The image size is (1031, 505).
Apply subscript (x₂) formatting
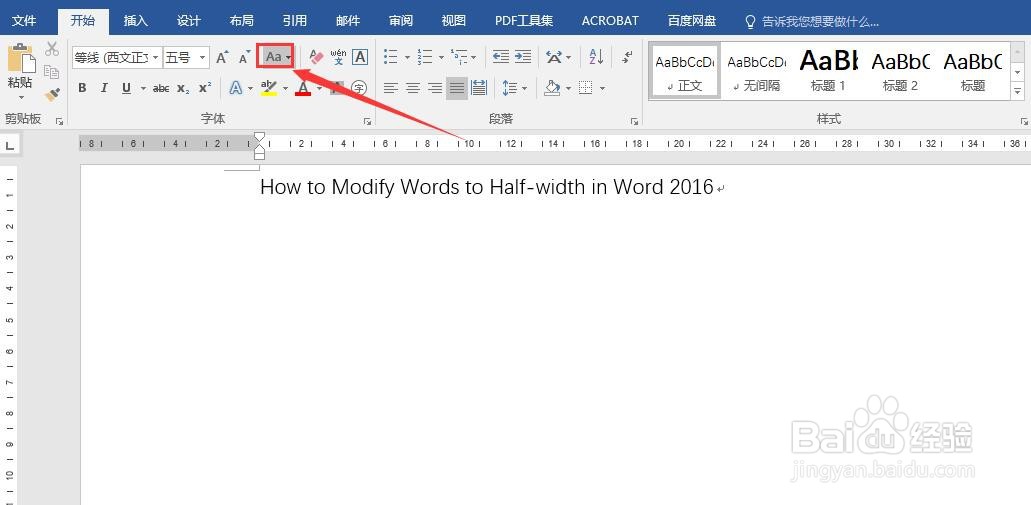pyautogui.click(x=183, y=88)
